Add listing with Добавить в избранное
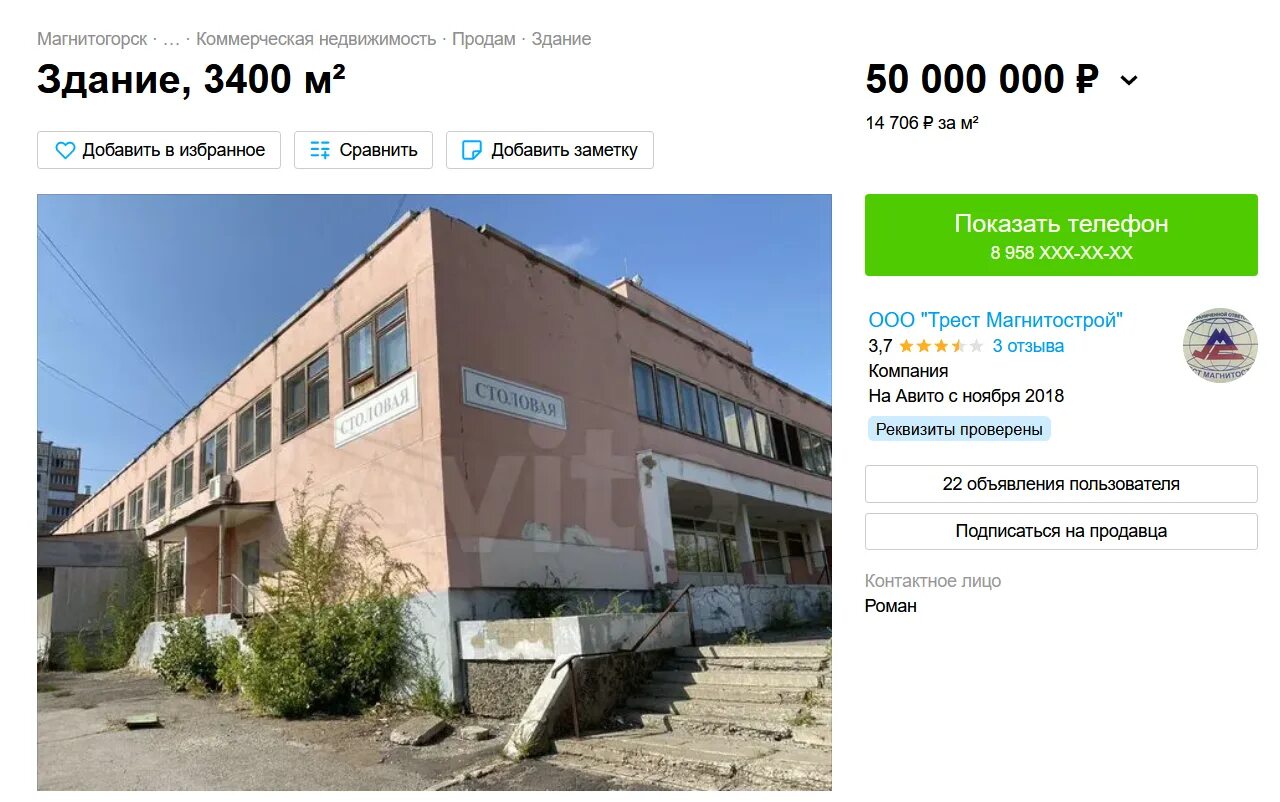 pos(159,150)
